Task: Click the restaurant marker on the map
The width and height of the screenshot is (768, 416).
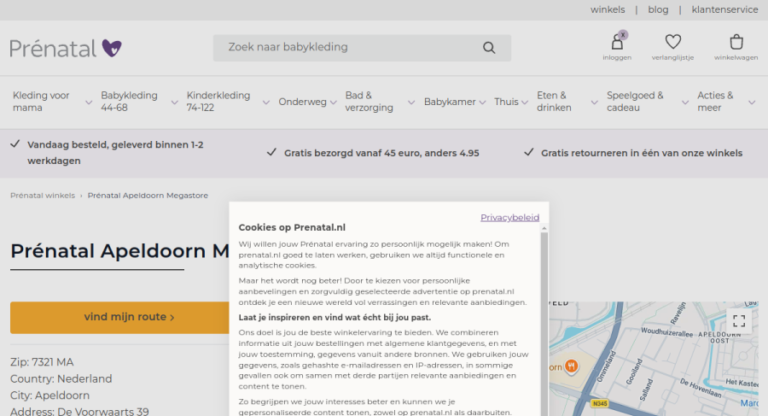Action: pyautogui.click(x=571, y=366)
